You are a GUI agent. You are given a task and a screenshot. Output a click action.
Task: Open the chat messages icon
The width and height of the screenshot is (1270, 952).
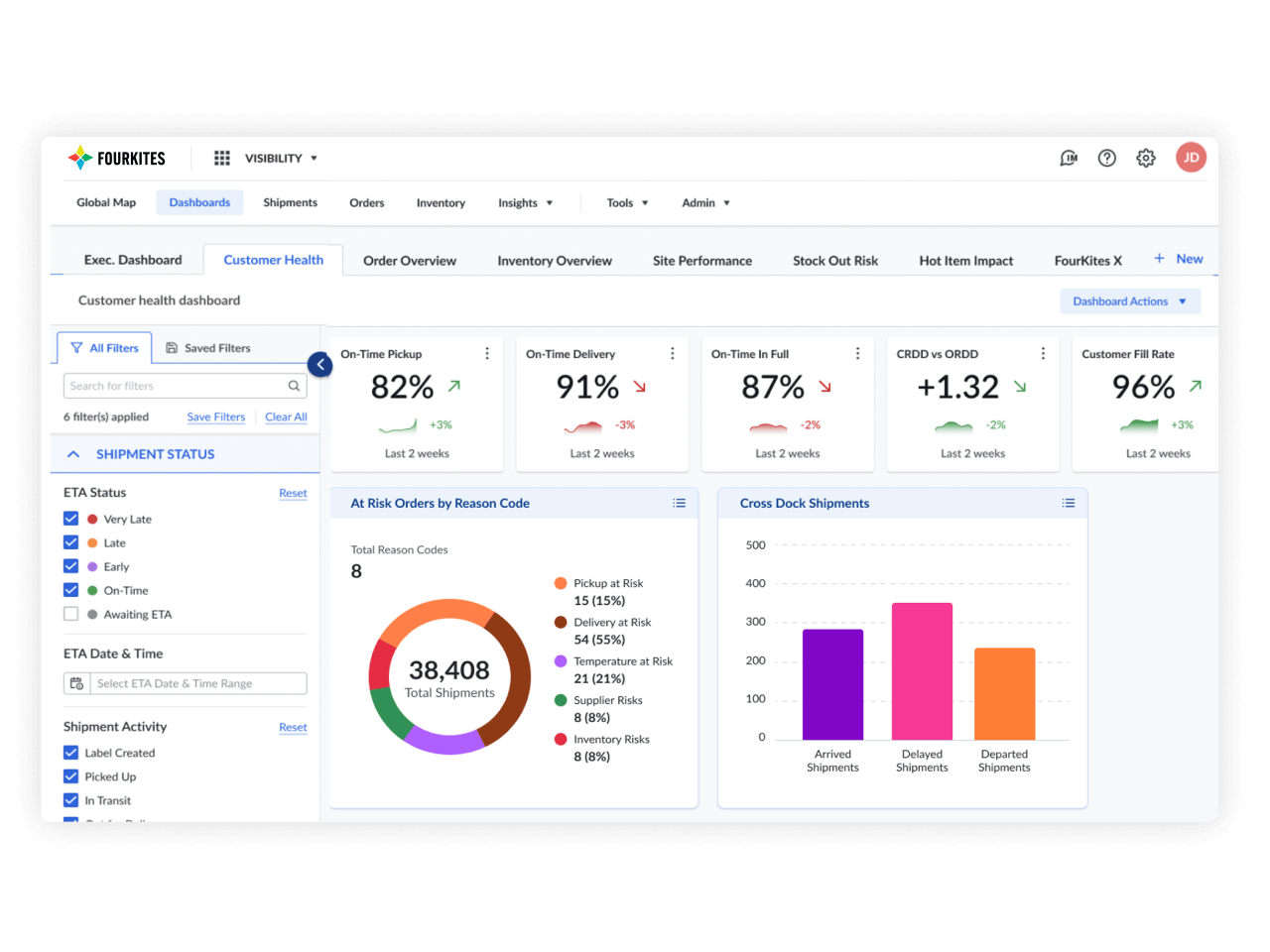pos(1069,158)
